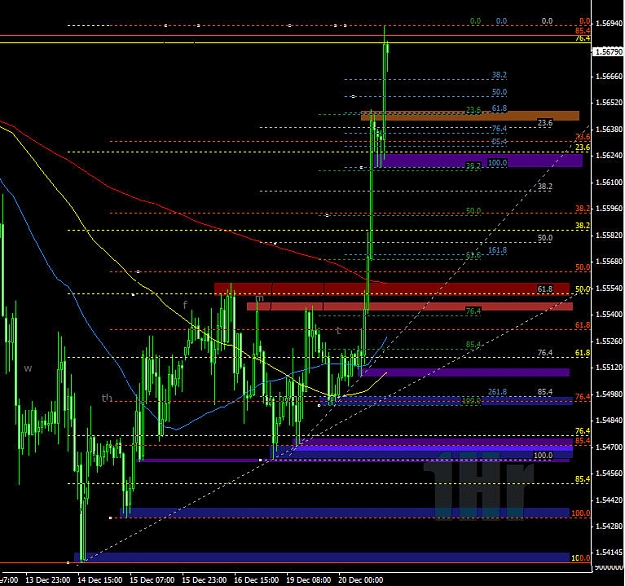The image size is (625, 586).
Task: Click the 1.56100 price axis label
Action: (609, 182)
